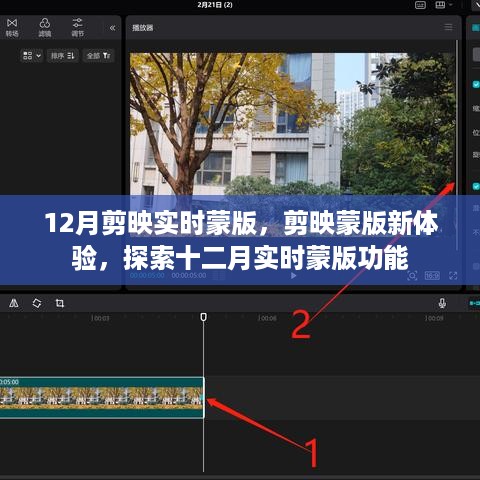Viewport: 480px width, 480px height.
Task: Expand the layout dropdown arrow in title bar
Action: (451, 5)
